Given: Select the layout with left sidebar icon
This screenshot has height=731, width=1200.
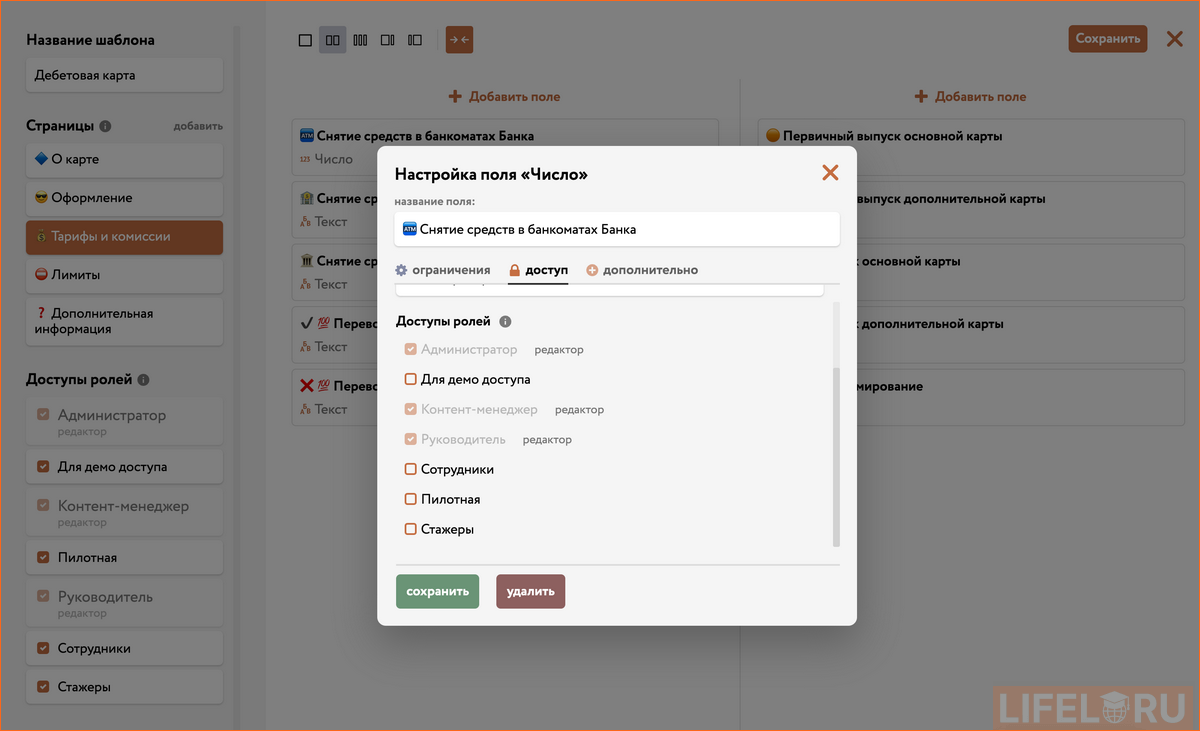Looking at the screenshot, I should tap(415, 39).
